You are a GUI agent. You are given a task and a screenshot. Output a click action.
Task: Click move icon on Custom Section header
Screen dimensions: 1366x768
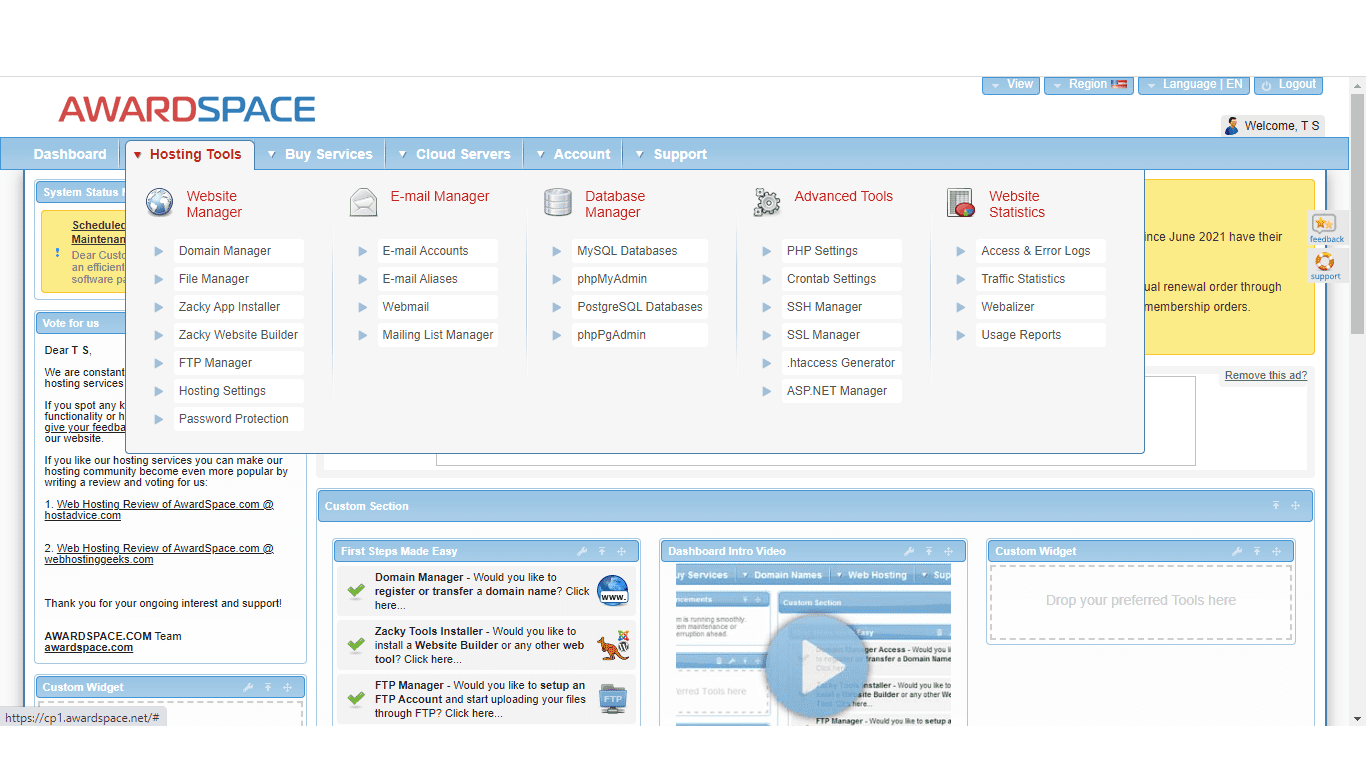1295,506
